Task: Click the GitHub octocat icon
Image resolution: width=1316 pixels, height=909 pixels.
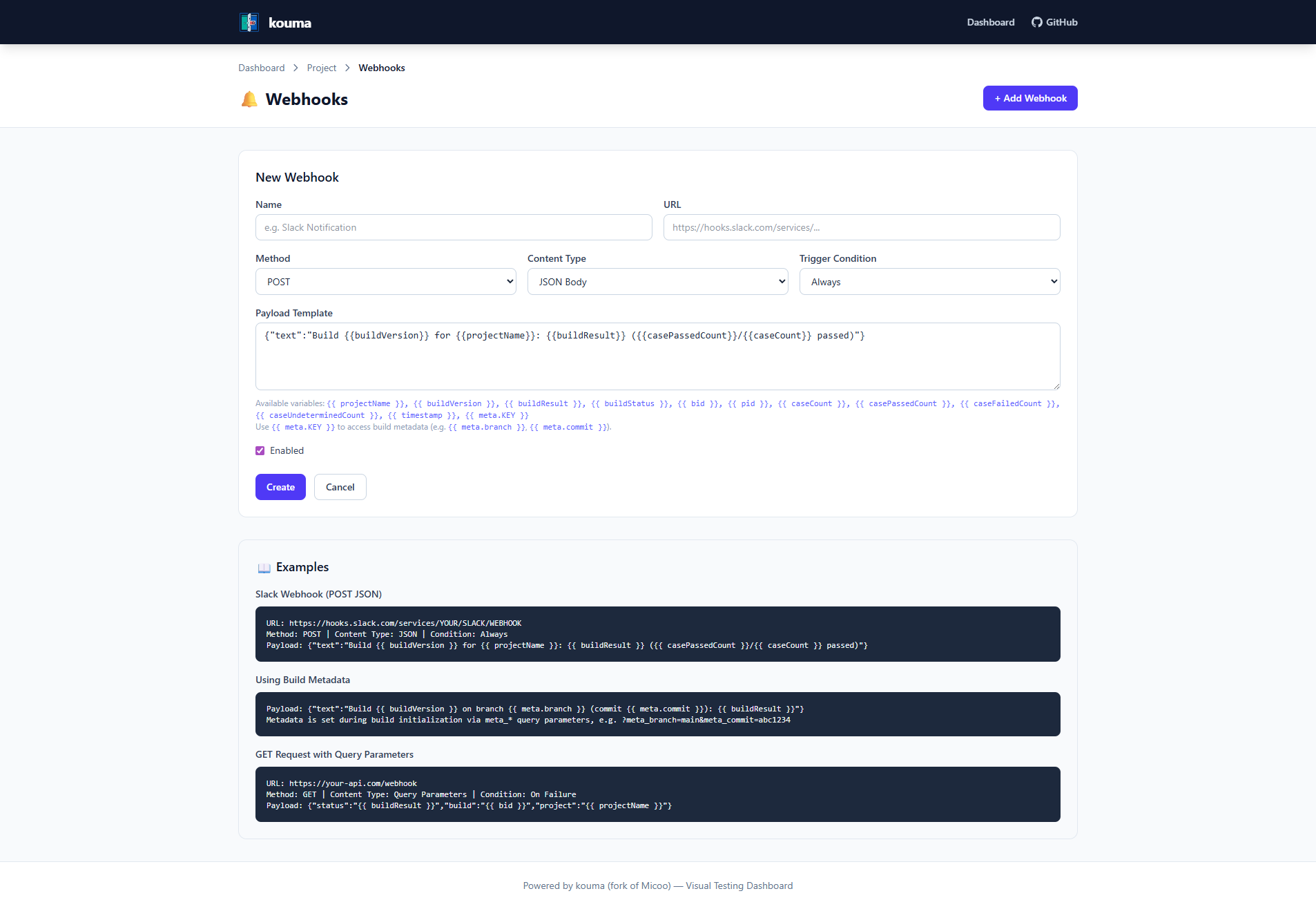Action: click(1036, 22)
